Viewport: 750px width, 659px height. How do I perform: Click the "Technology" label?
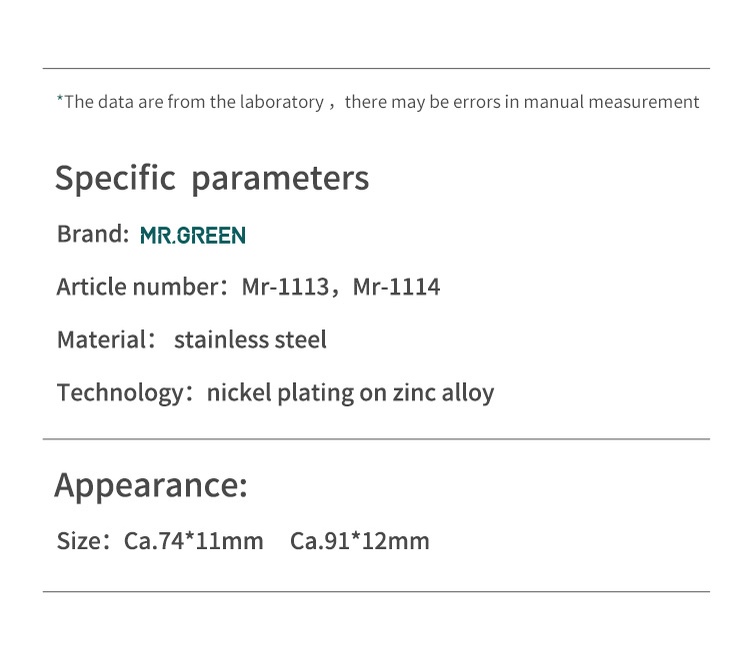pyautogui.click(x=117, y=392)
